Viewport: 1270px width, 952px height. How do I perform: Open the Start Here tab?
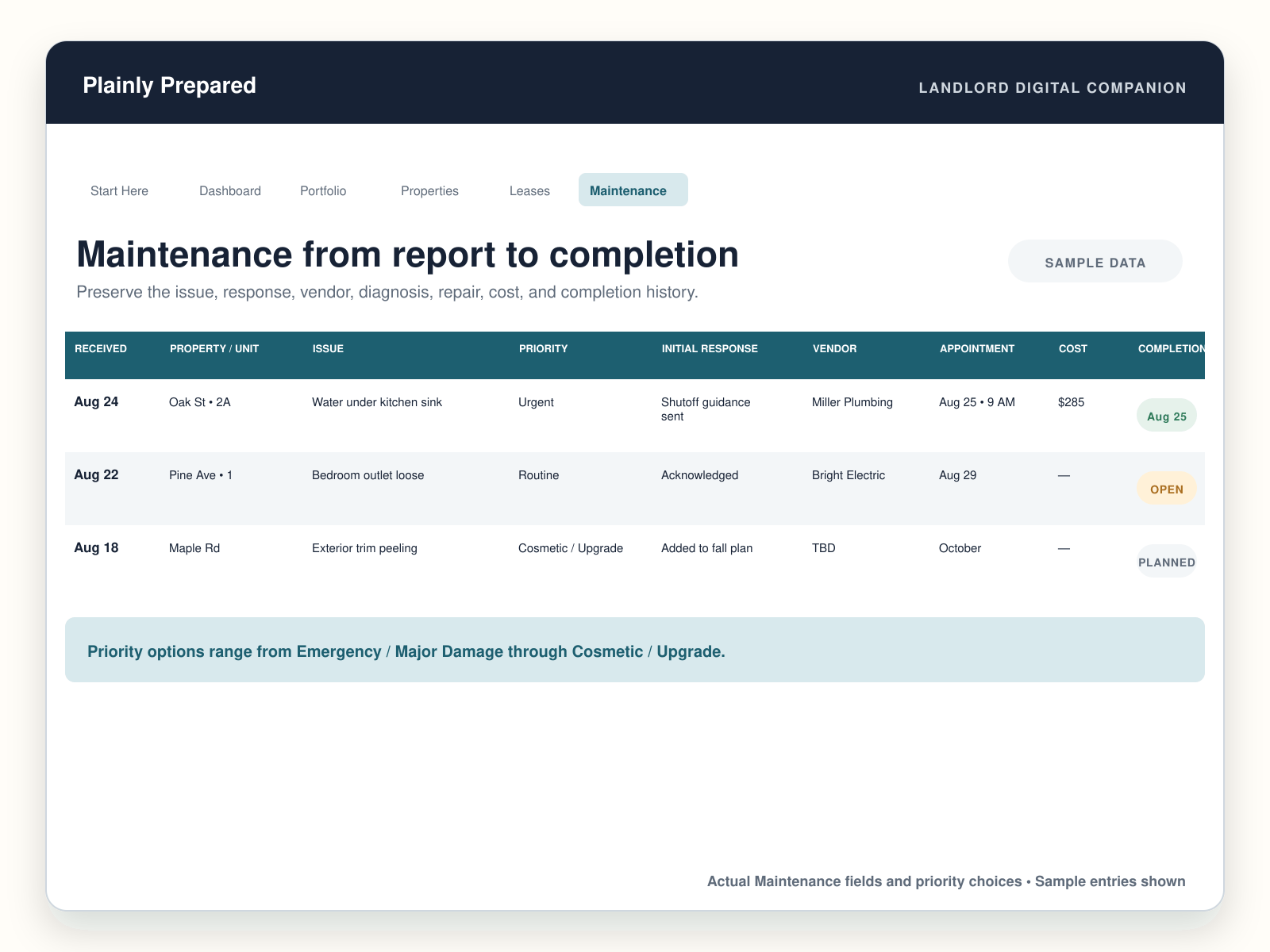coord(119,190)
